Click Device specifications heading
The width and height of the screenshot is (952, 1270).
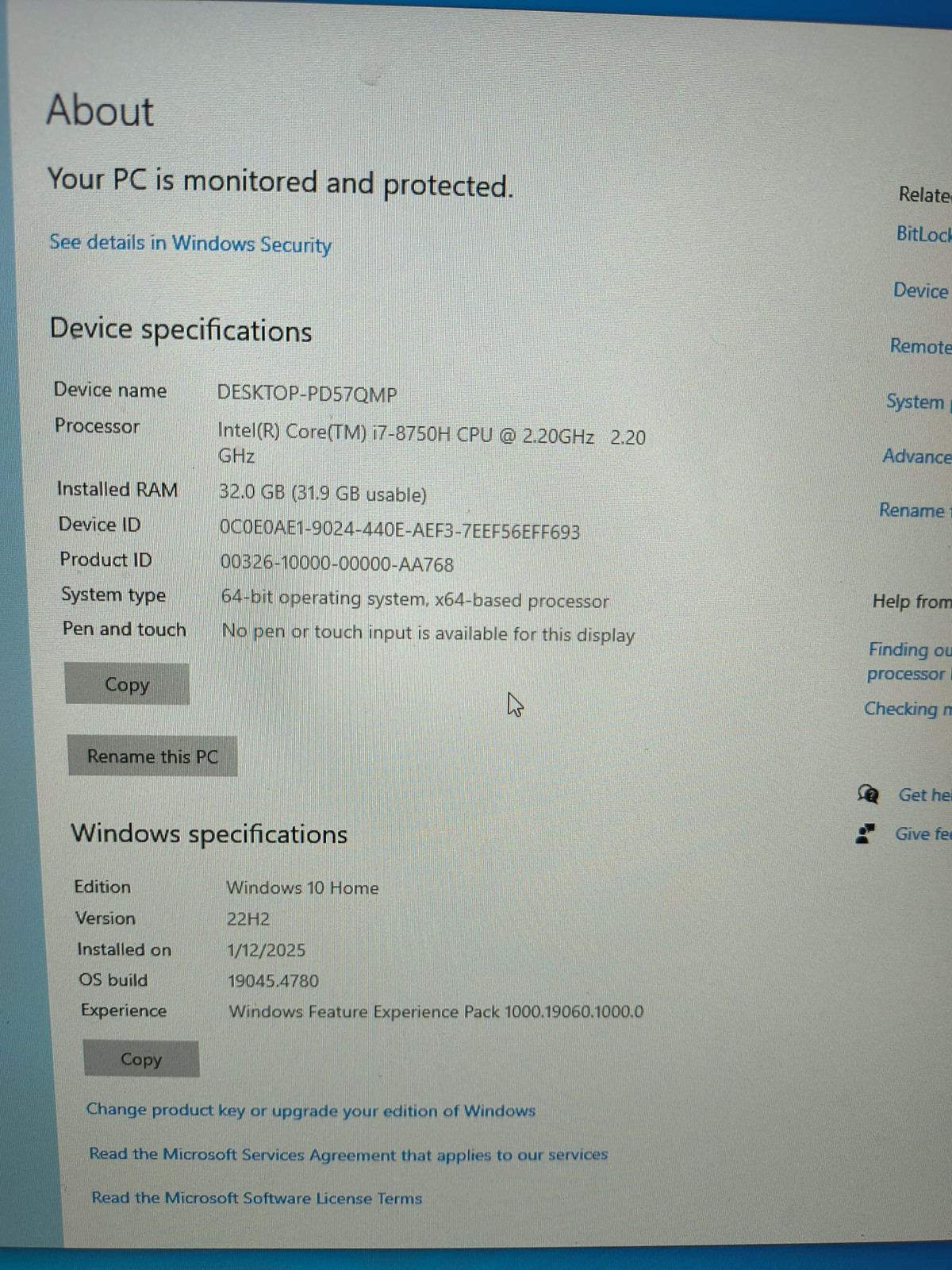[x=181, y=329]
